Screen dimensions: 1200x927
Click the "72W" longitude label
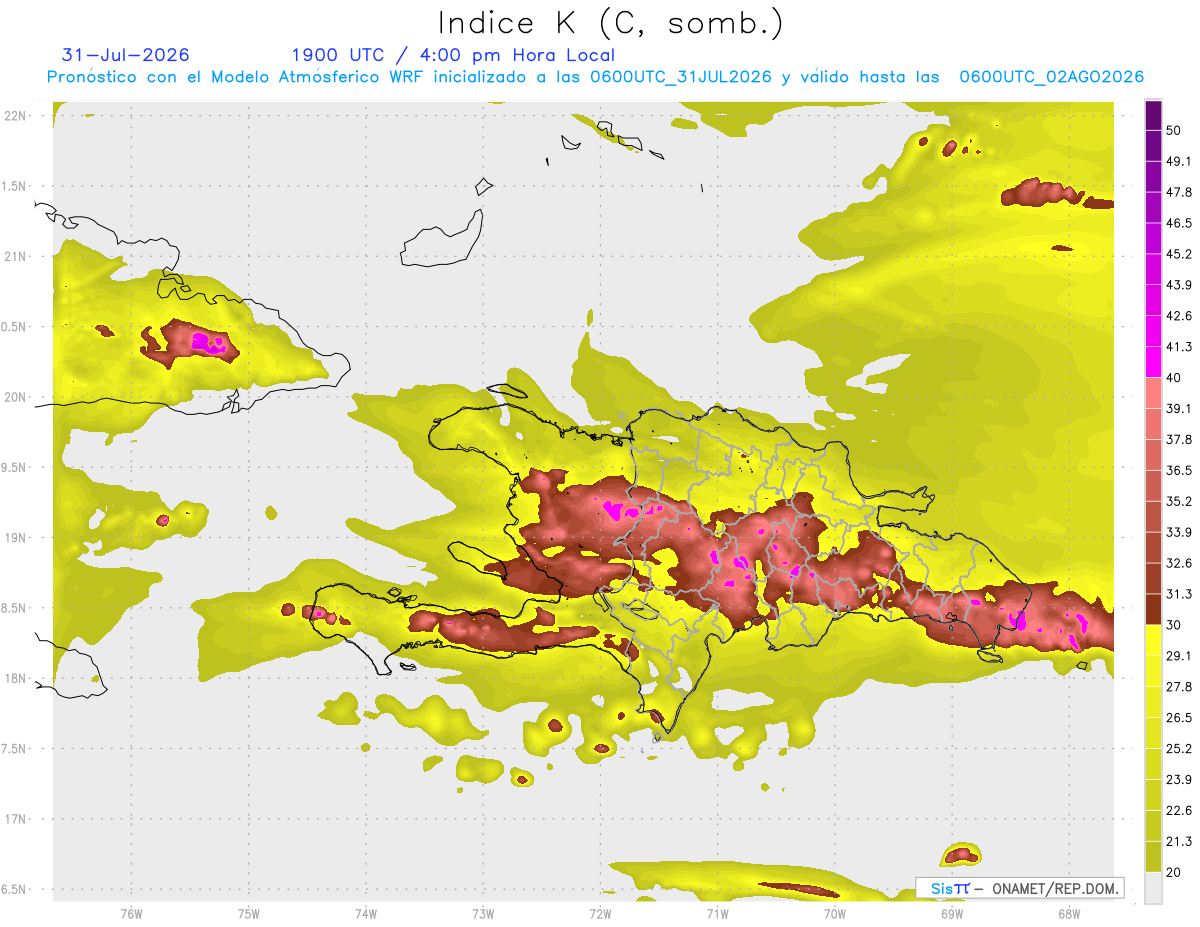[600, 913]
